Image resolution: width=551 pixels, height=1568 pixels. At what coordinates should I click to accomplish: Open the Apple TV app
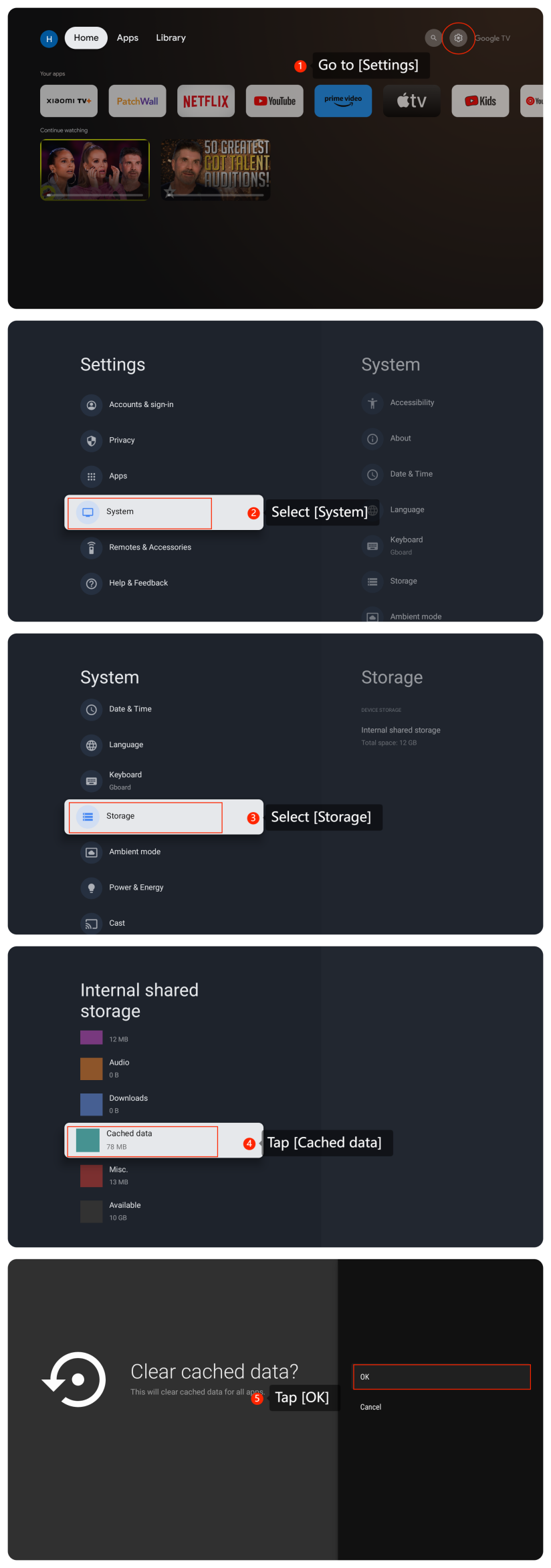point(411,101)
